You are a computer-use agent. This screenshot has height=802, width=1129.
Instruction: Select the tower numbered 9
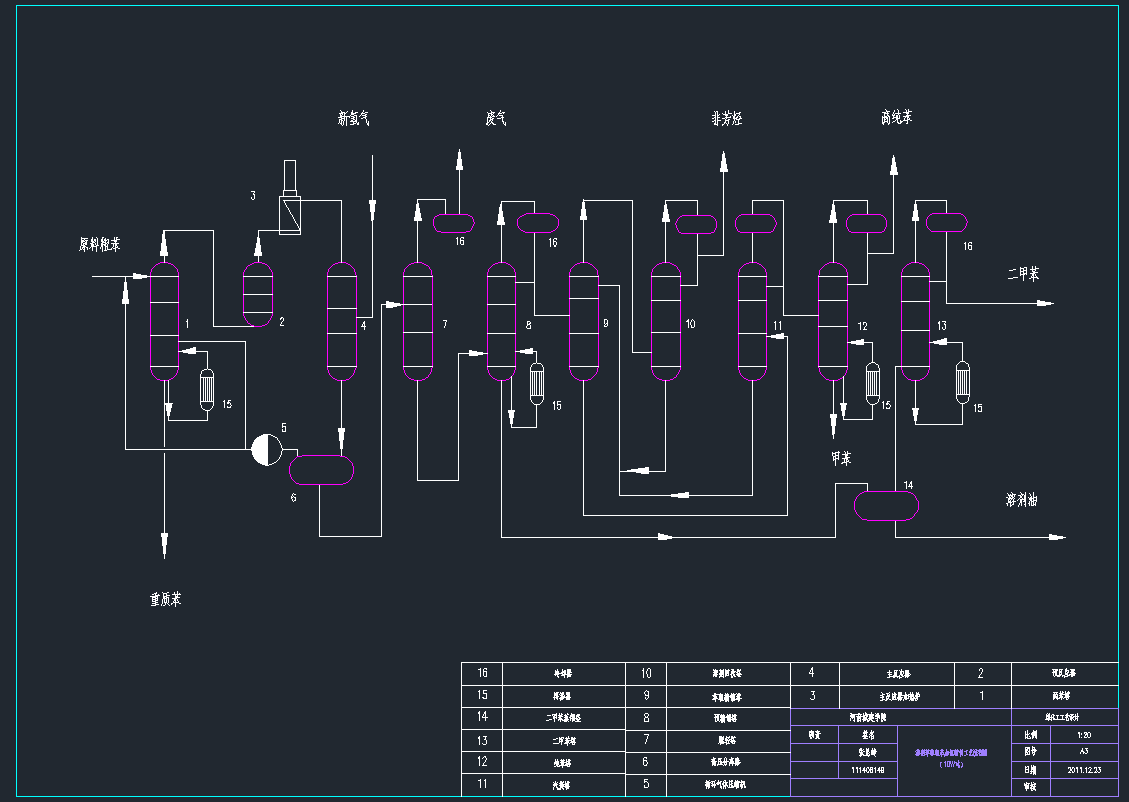click(x=583, y=322)
